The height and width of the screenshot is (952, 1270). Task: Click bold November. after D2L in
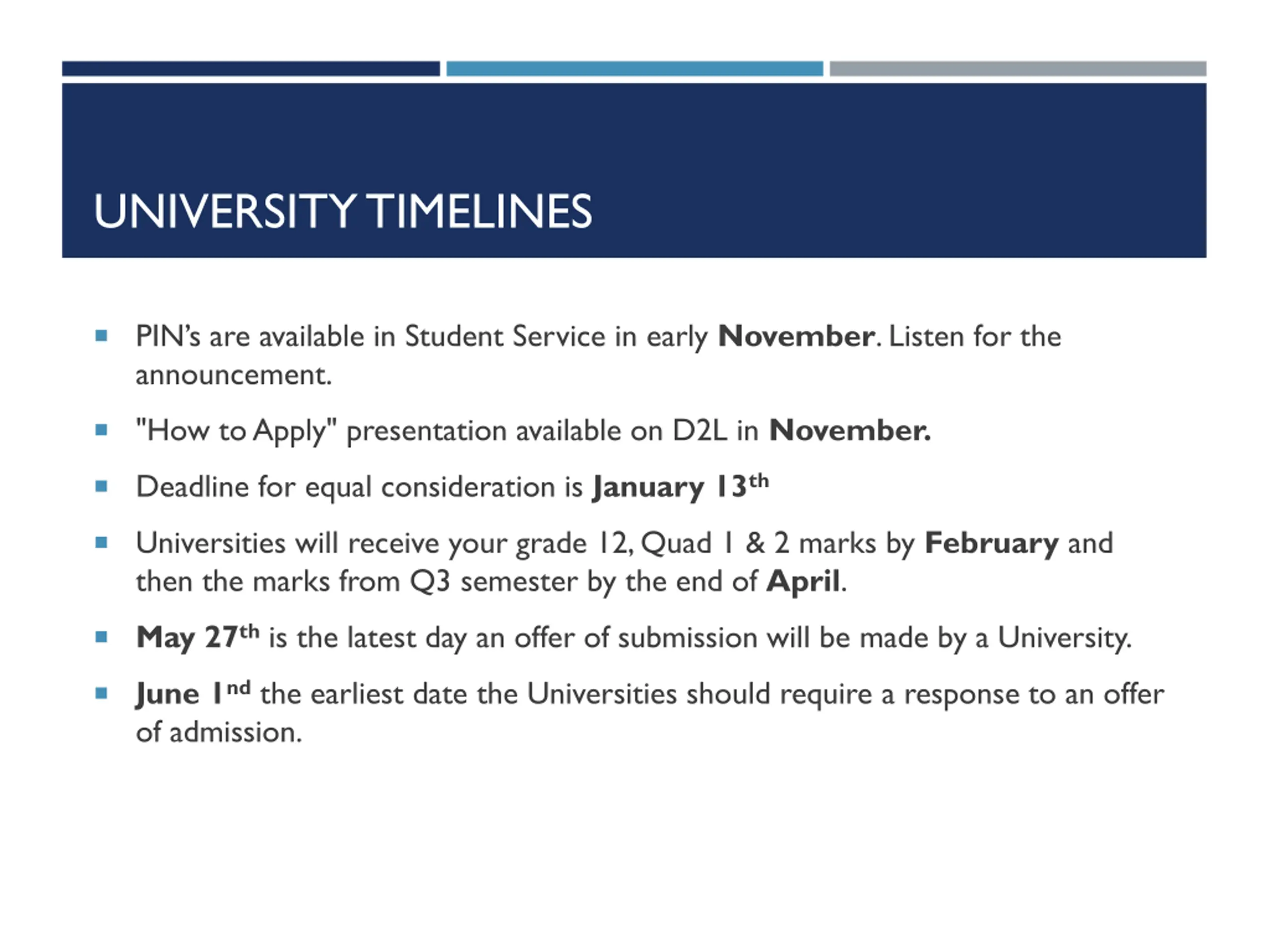coord(850,430)
